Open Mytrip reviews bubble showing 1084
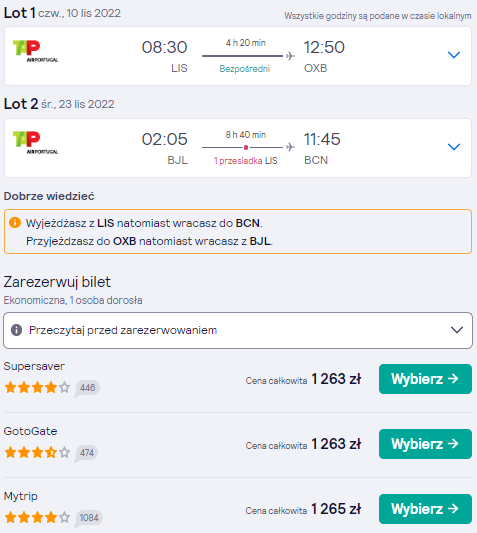477x533 pixels. click(x=88, y=518)
